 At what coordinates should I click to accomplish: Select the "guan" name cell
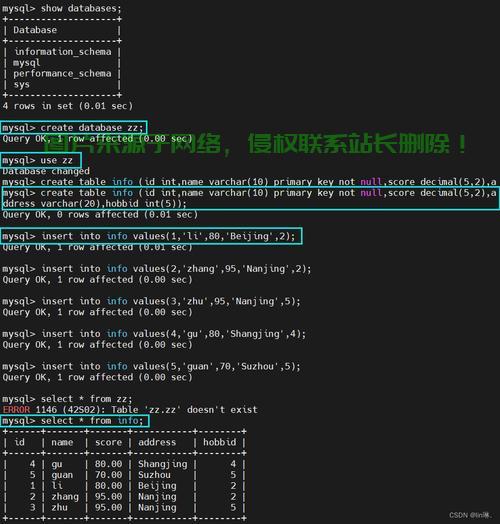[62, 475]
